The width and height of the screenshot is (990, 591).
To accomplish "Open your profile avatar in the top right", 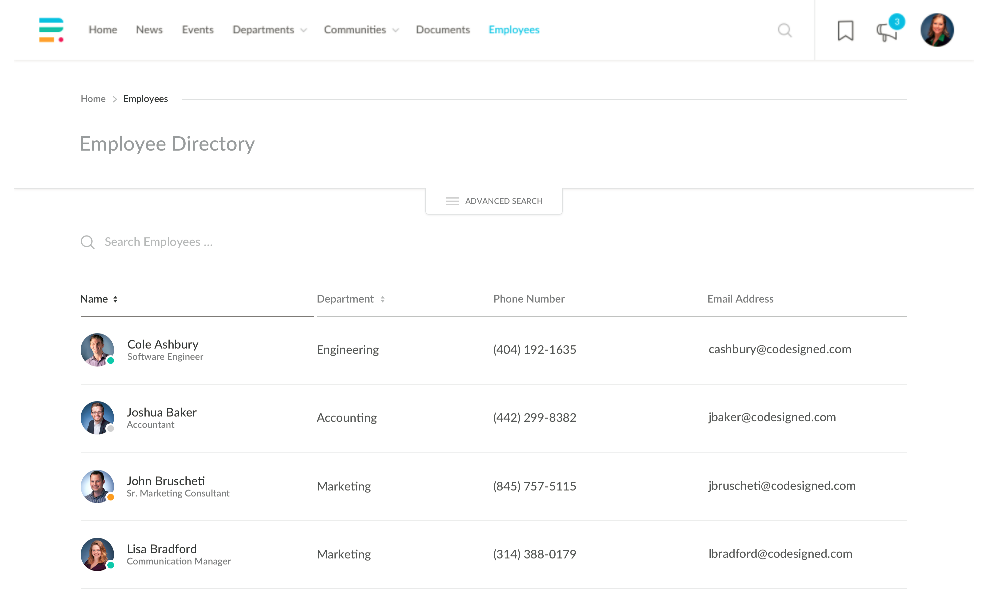I will coord(937,30).
